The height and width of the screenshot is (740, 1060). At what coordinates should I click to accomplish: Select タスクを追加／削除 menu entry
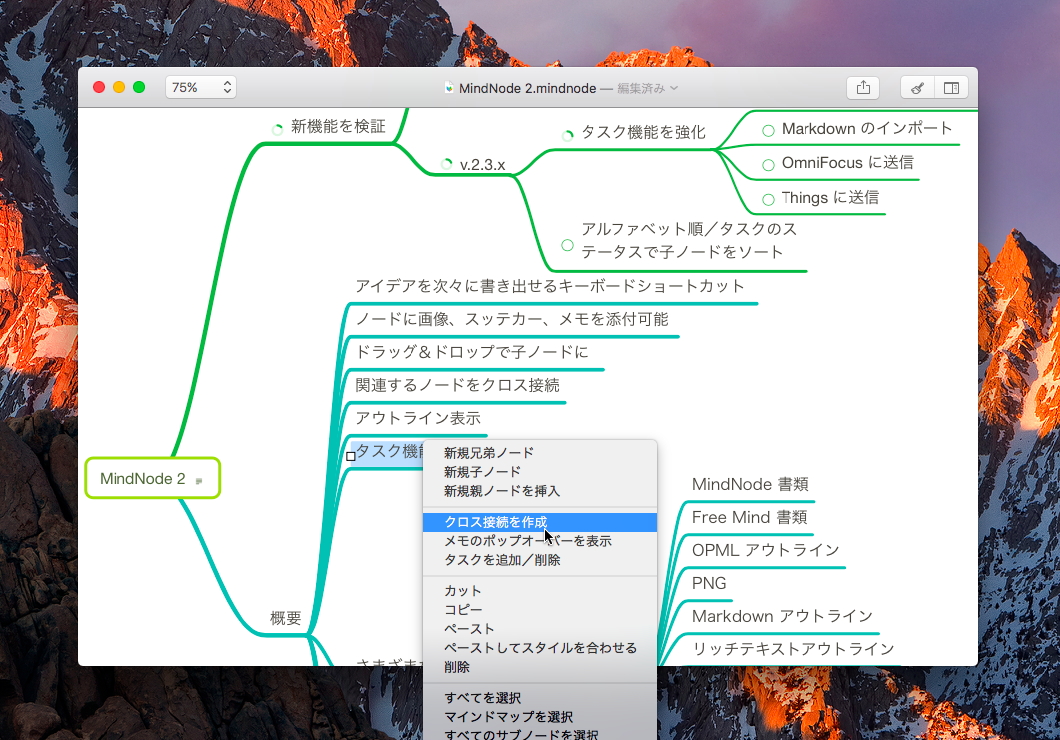tap(539, 560)
